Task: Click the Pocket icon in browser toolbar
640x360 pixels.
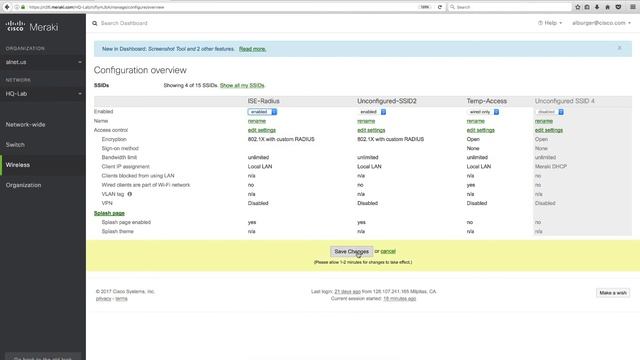Action: pos(618,7)
